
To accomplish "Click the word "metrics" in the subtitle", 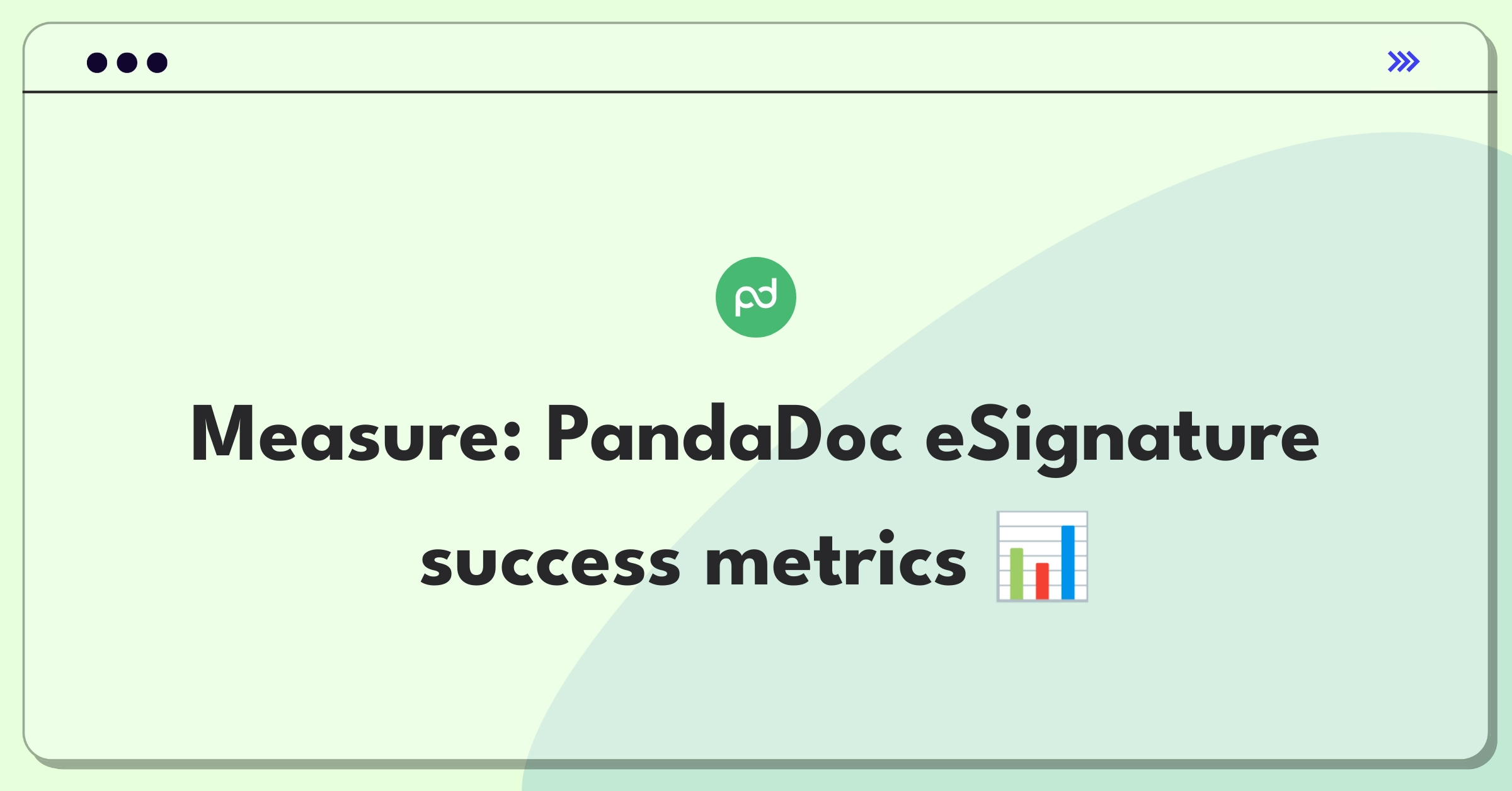I will (836, 558).
